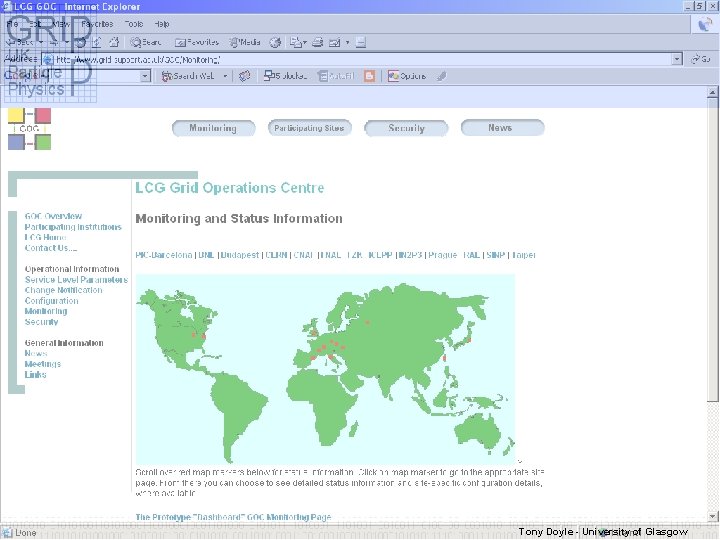Viewport: 720px width, 540px height.
Task: Click the highlighter pen icon
Action: (x=441, y=76)
